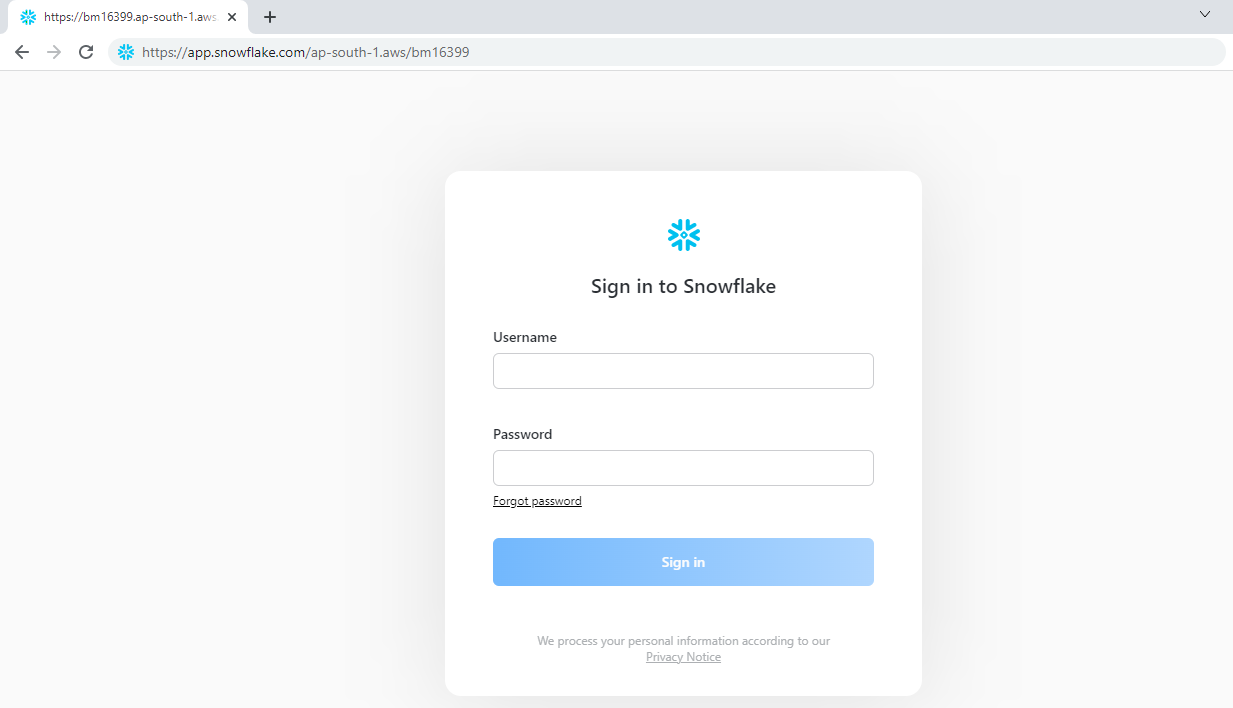Click the Snowflake logo above the sign-in heading
The width and height of the screenshot is (1233, 708).
[684, 235]
